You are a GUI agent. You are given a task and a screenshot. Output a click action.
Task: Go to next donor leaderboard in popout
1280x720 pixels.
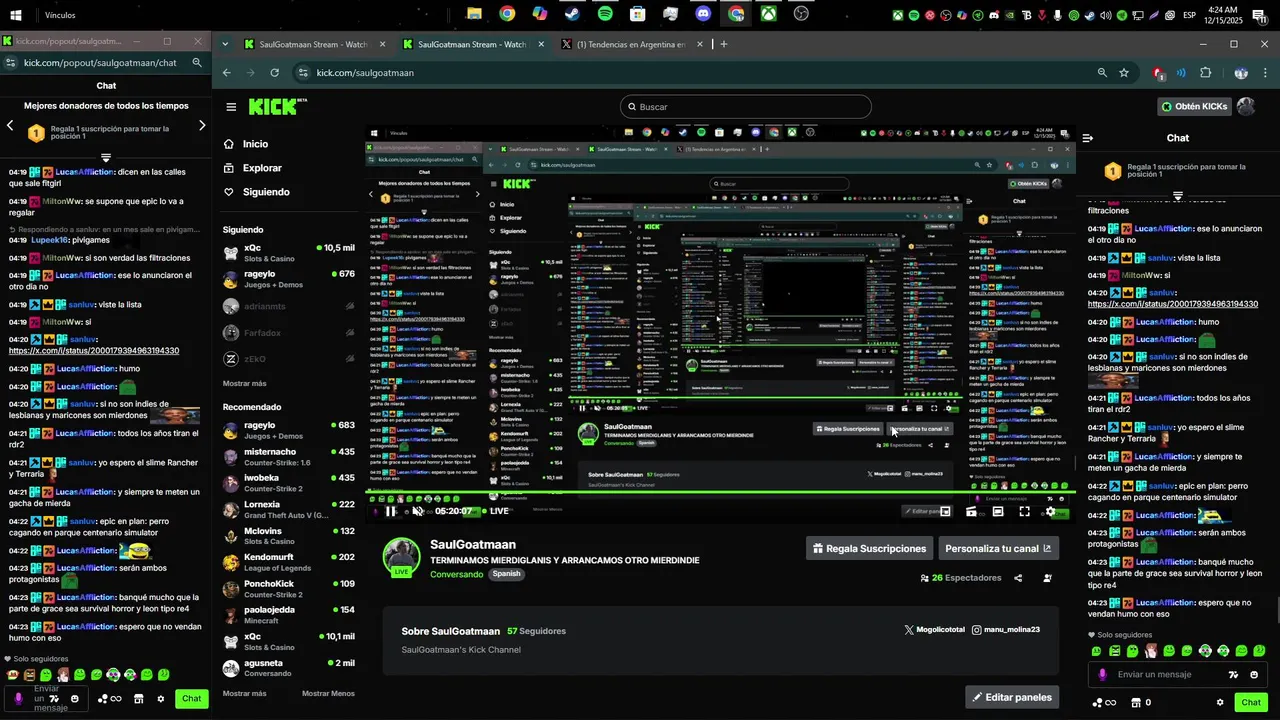point(202,126)
